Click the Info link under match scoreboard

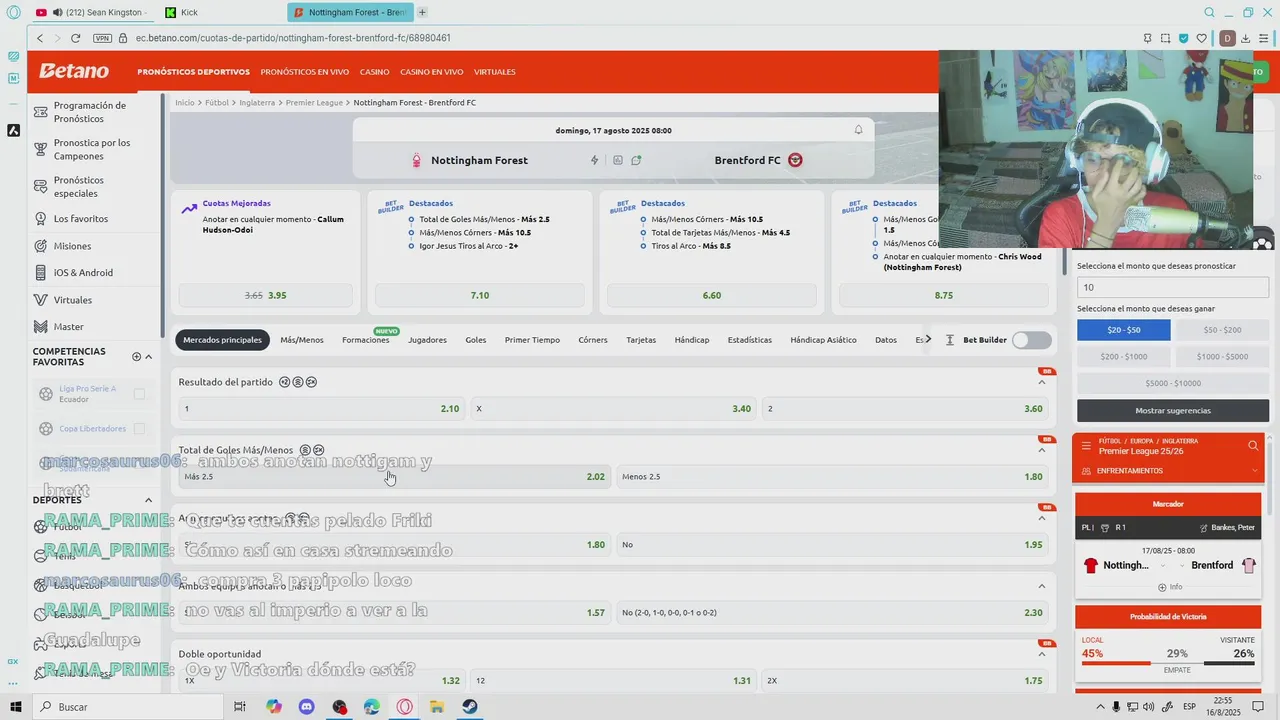point(1170,587)
